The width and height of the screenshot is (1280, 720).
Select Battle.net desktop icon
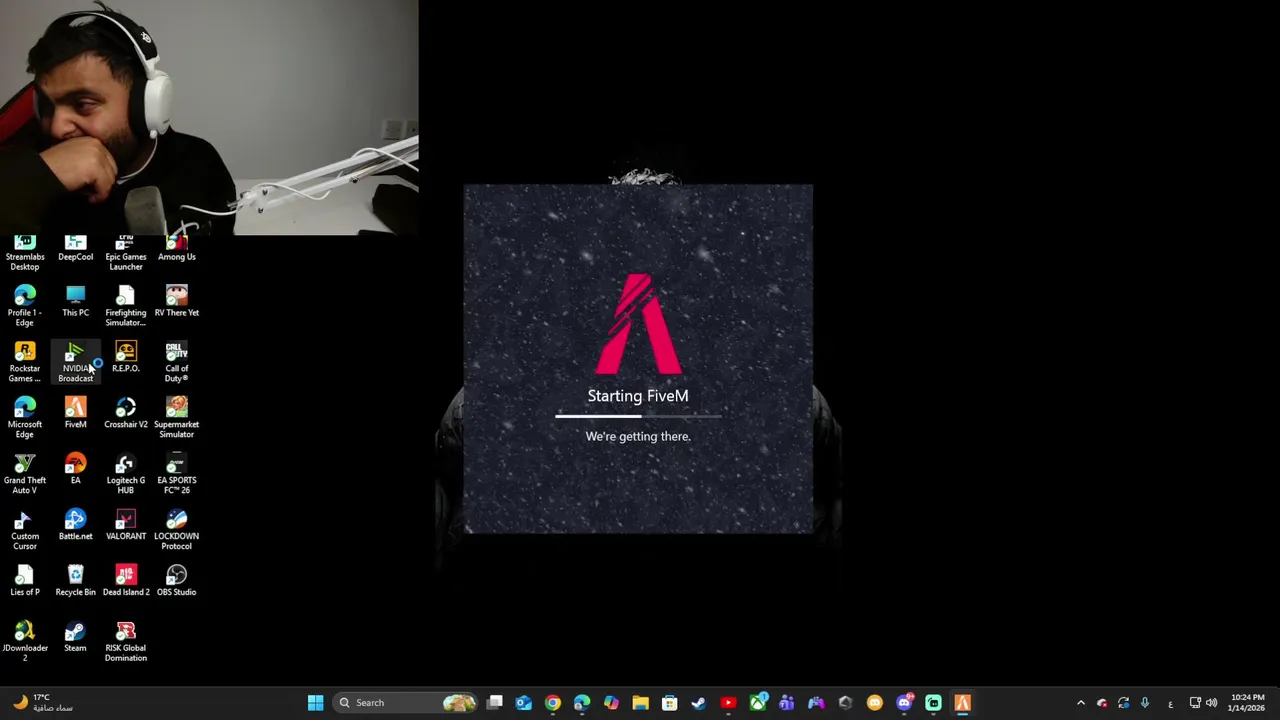click(x=75, y=525)
